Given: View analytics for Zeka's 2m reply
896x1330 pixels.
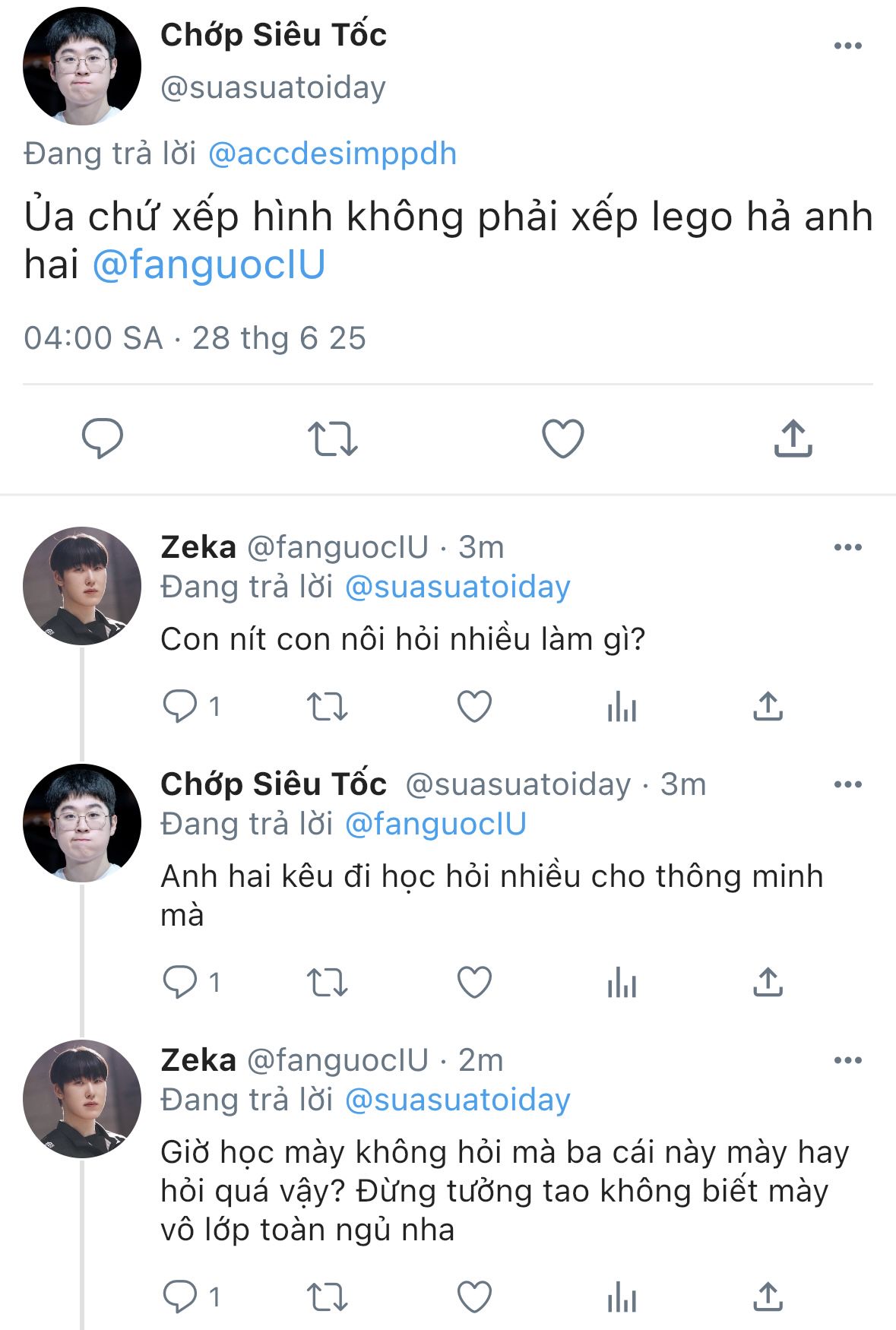Looking at the screenshot, I should [x=622, y=1297].
